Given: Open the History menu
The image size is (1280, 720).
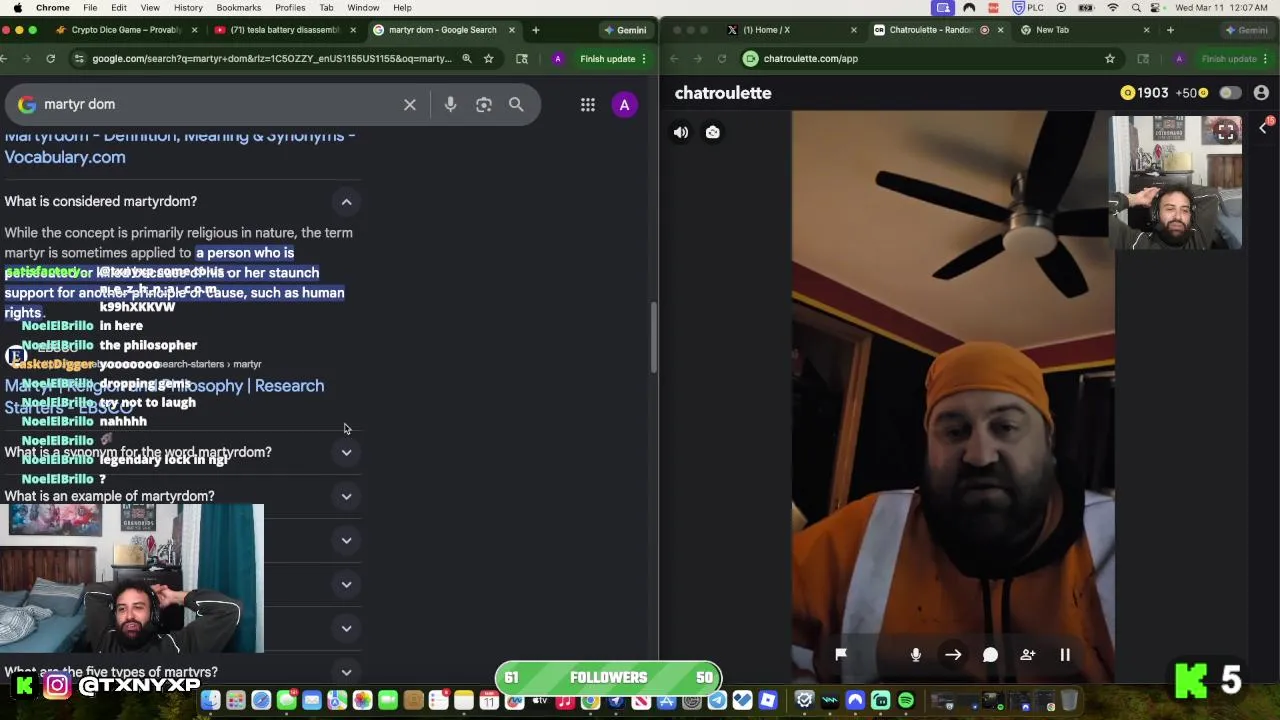Looking at the screenshot, I should pyautogui.click(x=188, y=7).
